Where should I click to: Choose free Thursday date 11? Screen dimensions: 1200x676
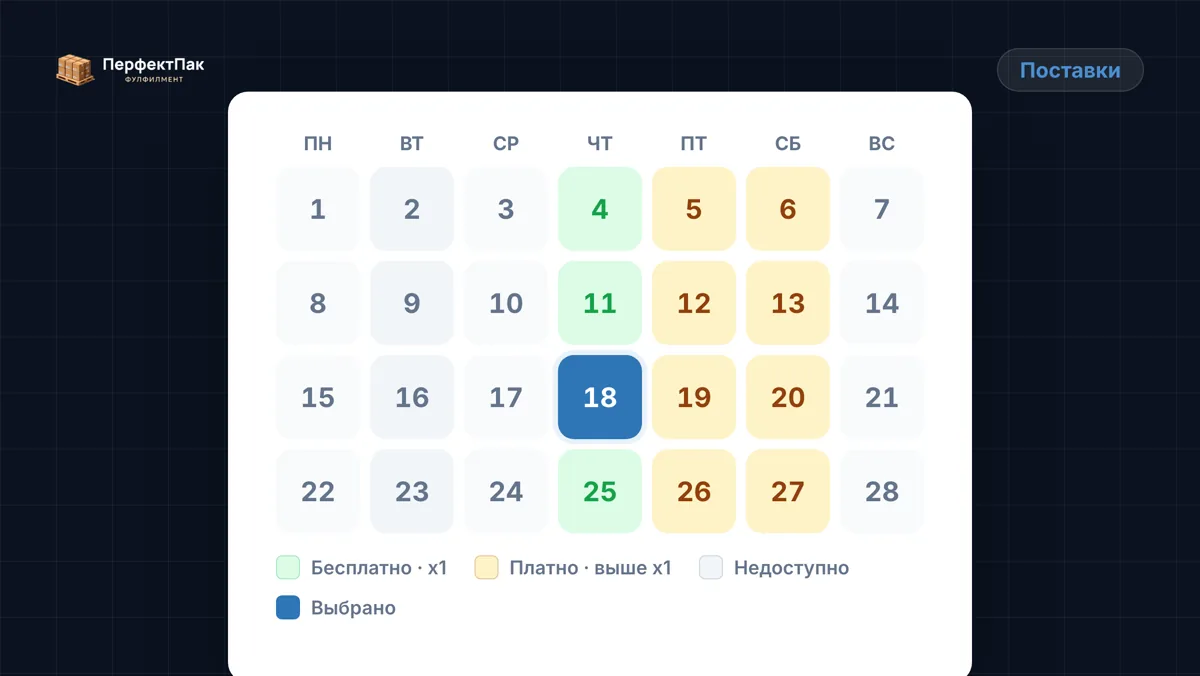600,303
